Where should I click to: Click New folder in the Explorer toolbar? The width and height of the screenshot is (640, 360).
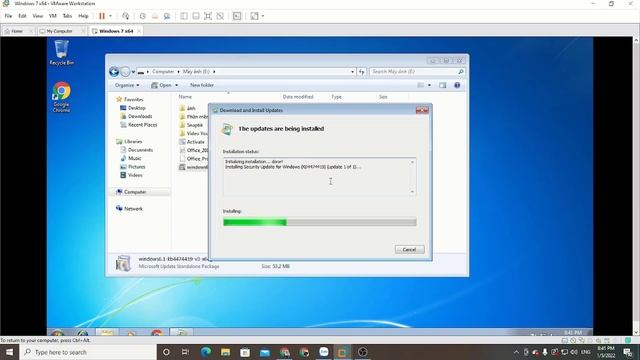tap(202, 85)
